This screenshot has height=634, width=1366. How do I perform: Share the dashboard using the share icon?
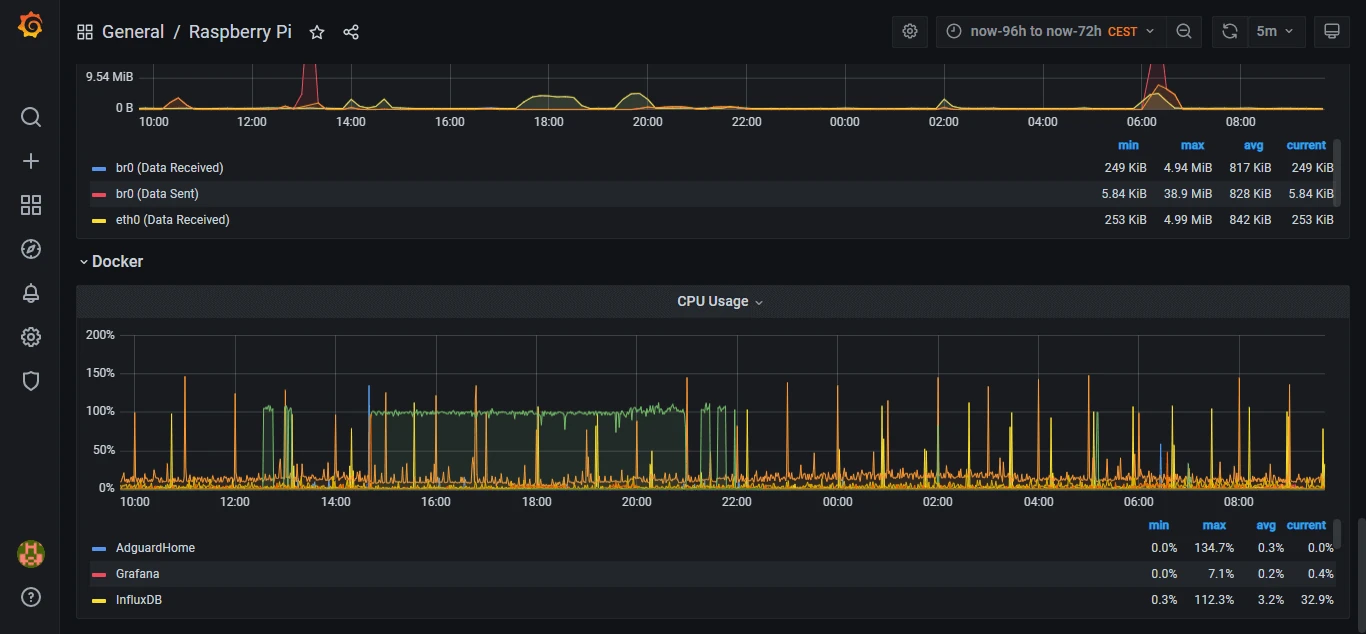click(351, 32)
